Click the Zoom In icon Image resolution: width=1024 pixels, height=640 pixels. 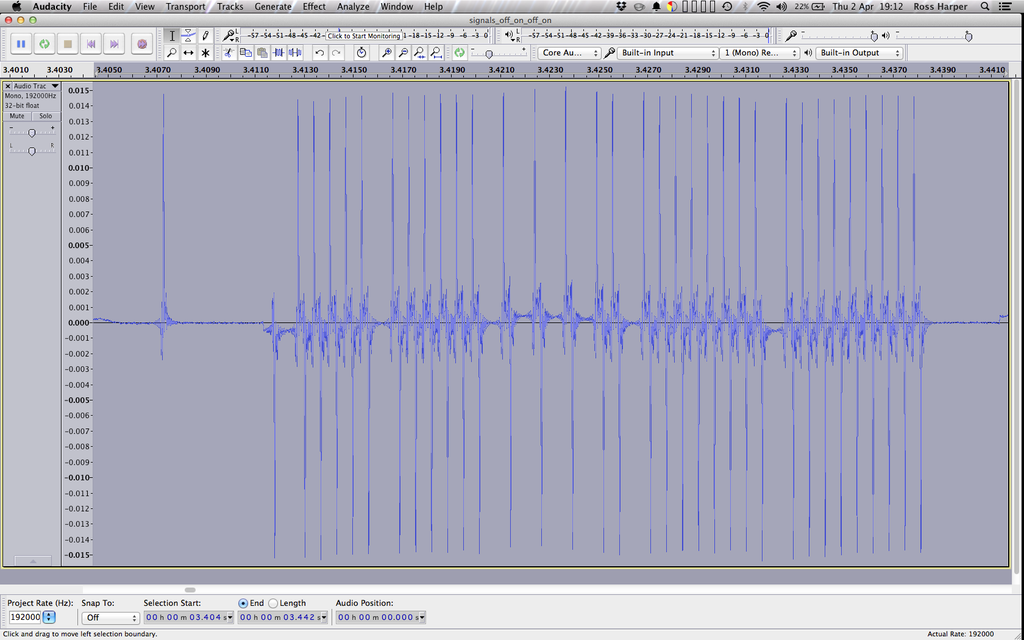(x=387, y=53)
